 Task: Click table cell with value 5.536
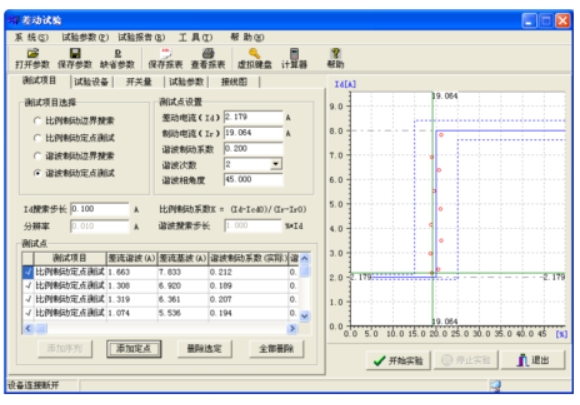tap(183, 313)
